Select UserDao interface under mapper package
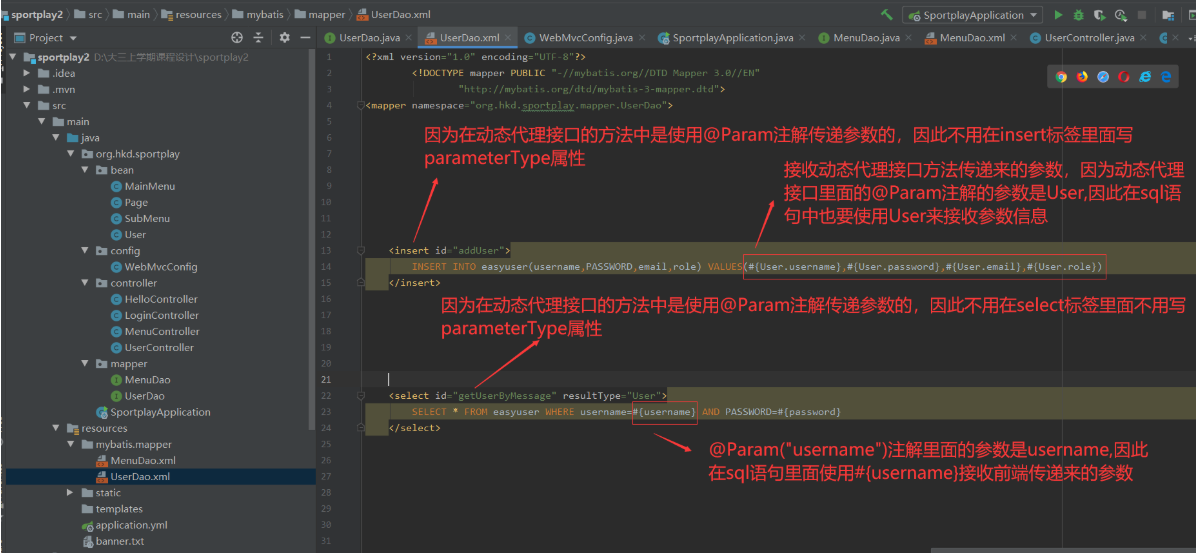 pos(137,396)
